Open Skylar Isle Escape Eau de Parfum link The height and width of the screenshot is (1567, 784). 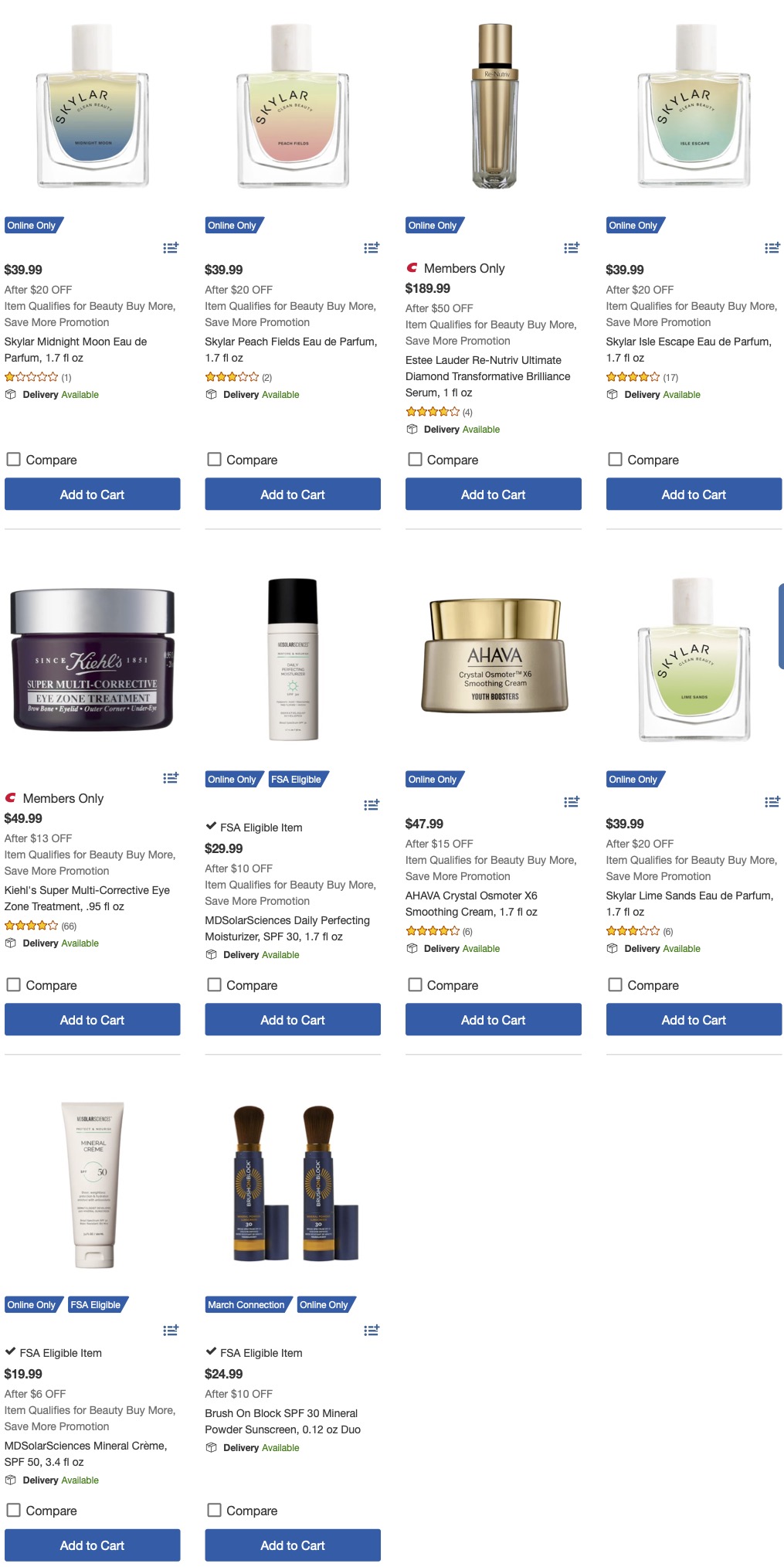[689, 349]
